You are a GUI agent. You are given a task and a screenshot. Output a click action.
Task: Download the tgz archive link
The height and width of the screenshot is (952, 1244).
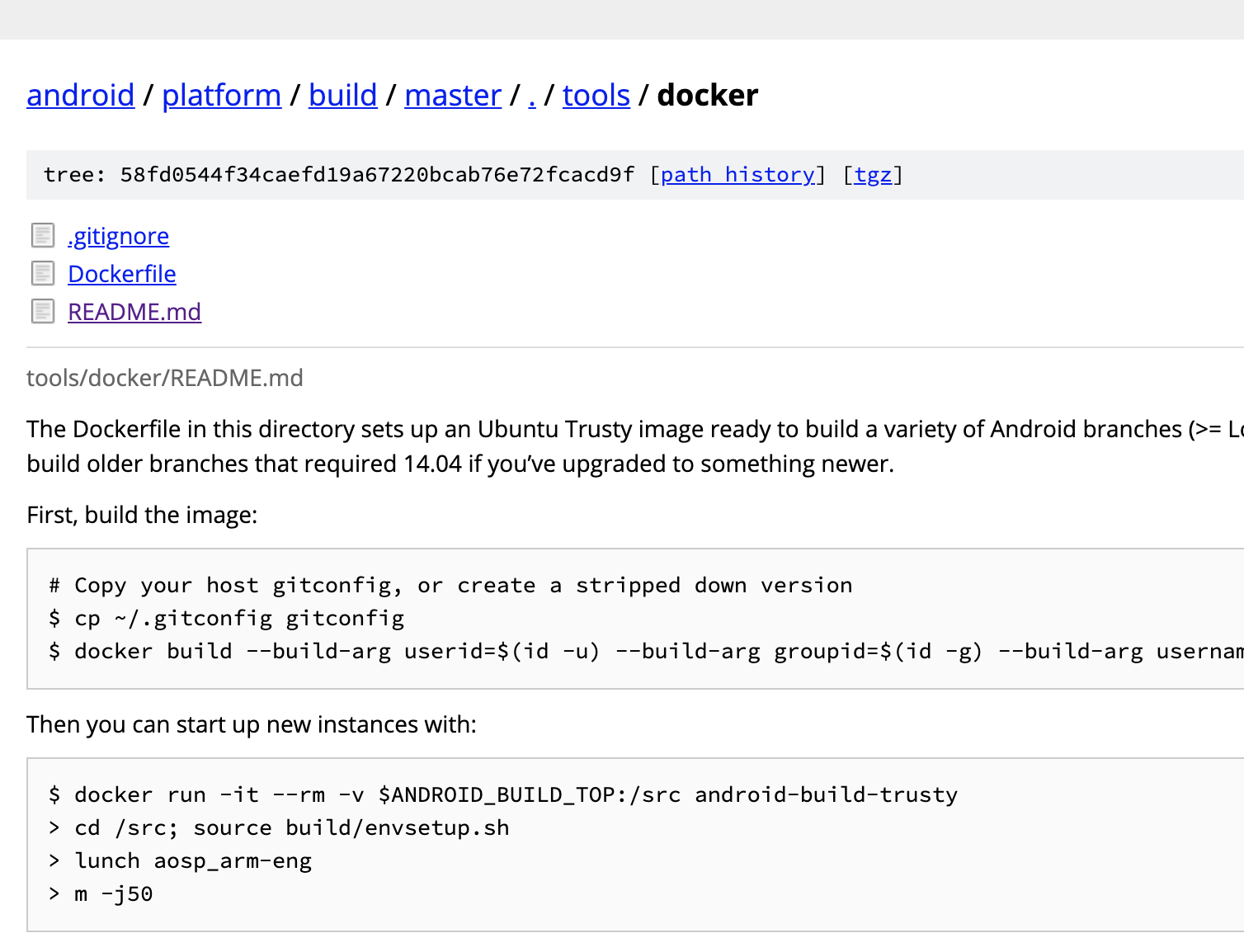pyautogui.click(x=873, y=175)
